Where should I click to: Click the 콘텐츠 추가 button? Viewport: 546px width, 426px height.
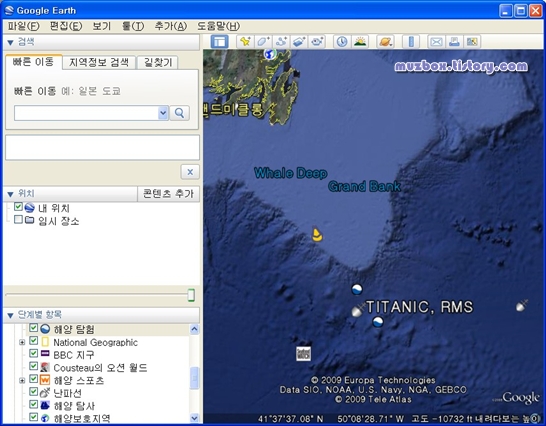pos(169,194)
